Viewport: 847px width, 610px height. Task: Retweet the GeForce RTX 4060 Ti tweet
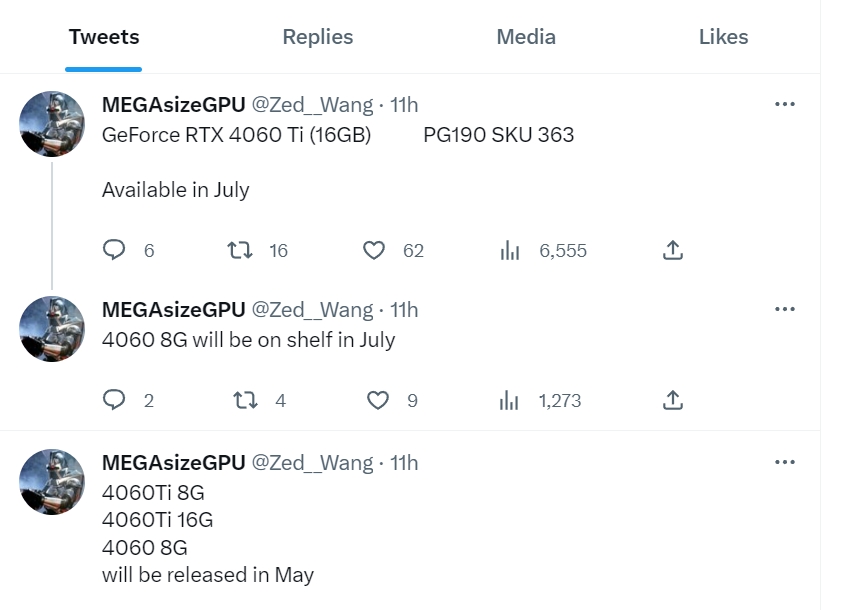pos(240,250)
